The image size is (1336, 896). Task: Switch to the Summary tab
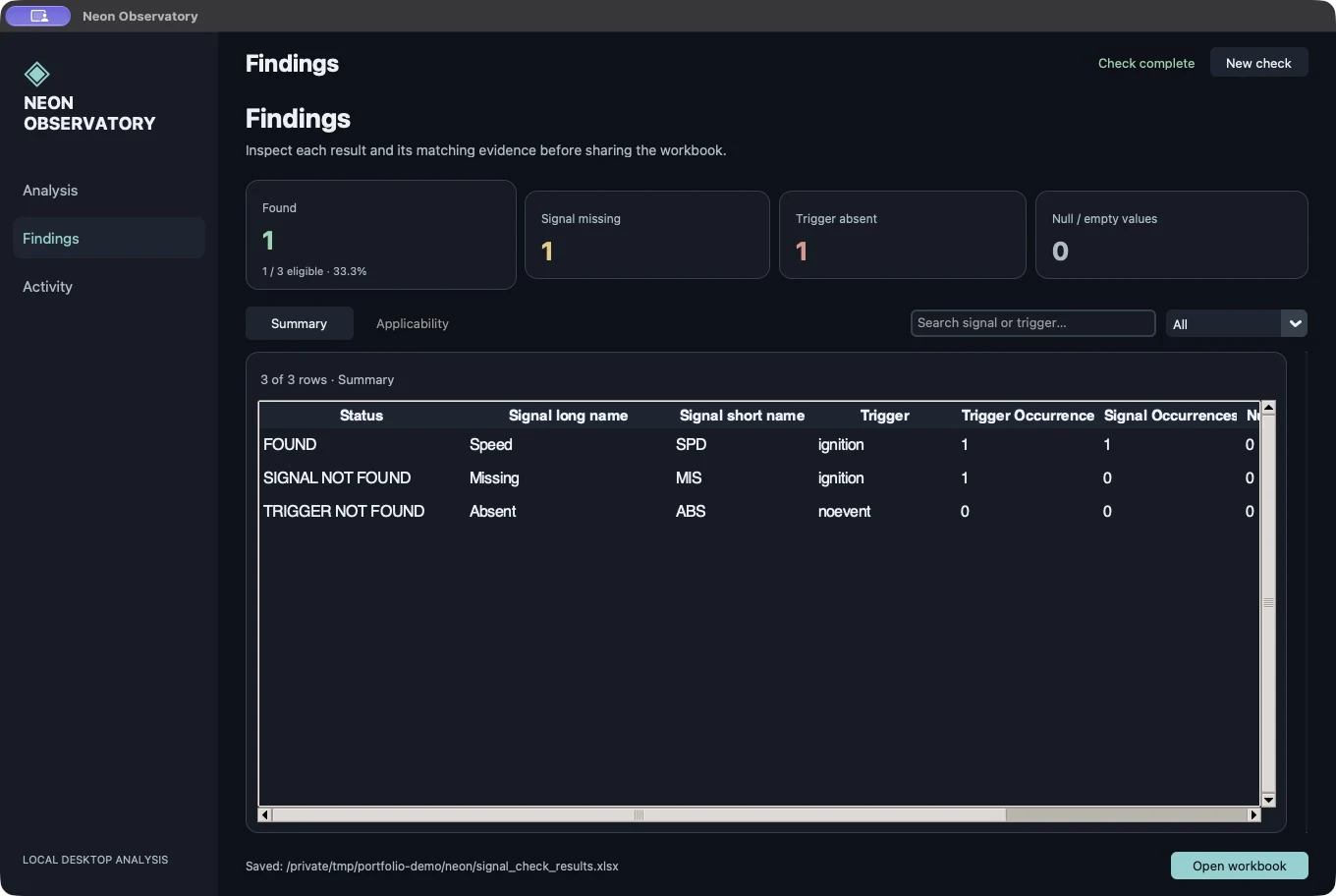pyautogui.click(x=299, y=323)
